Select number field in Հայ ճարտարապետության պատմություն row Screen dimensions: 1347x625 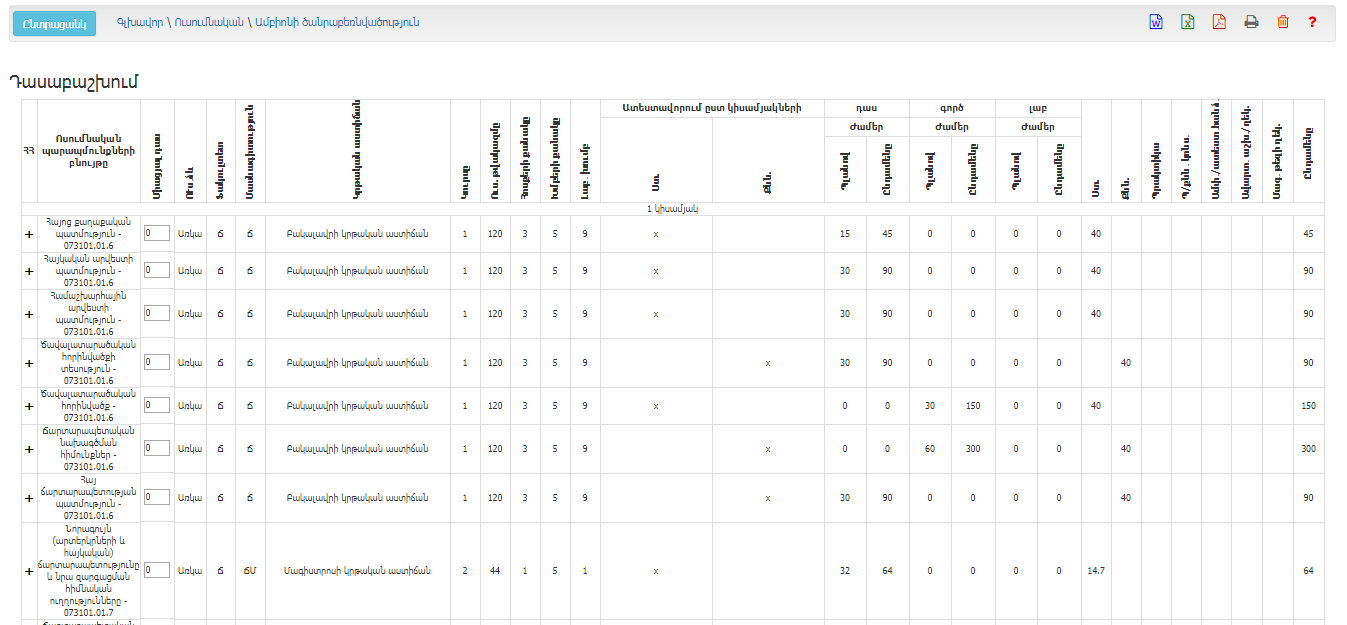156,497
